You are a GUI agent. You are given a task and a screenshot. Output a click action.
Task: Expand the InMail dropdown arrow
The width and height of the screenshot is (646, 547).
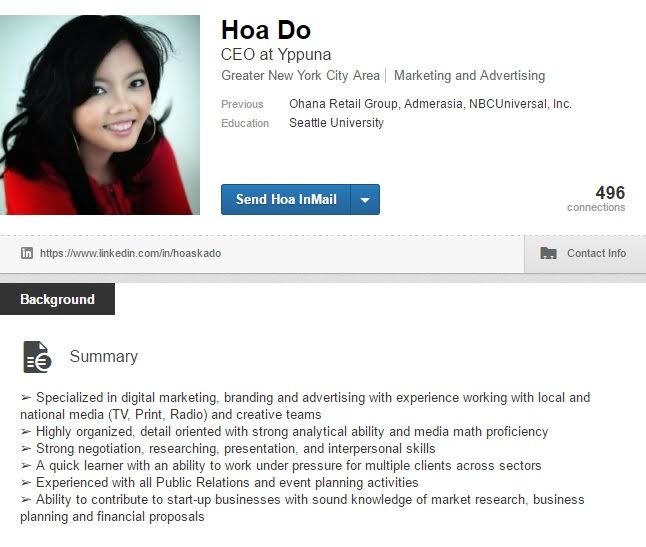365,200
